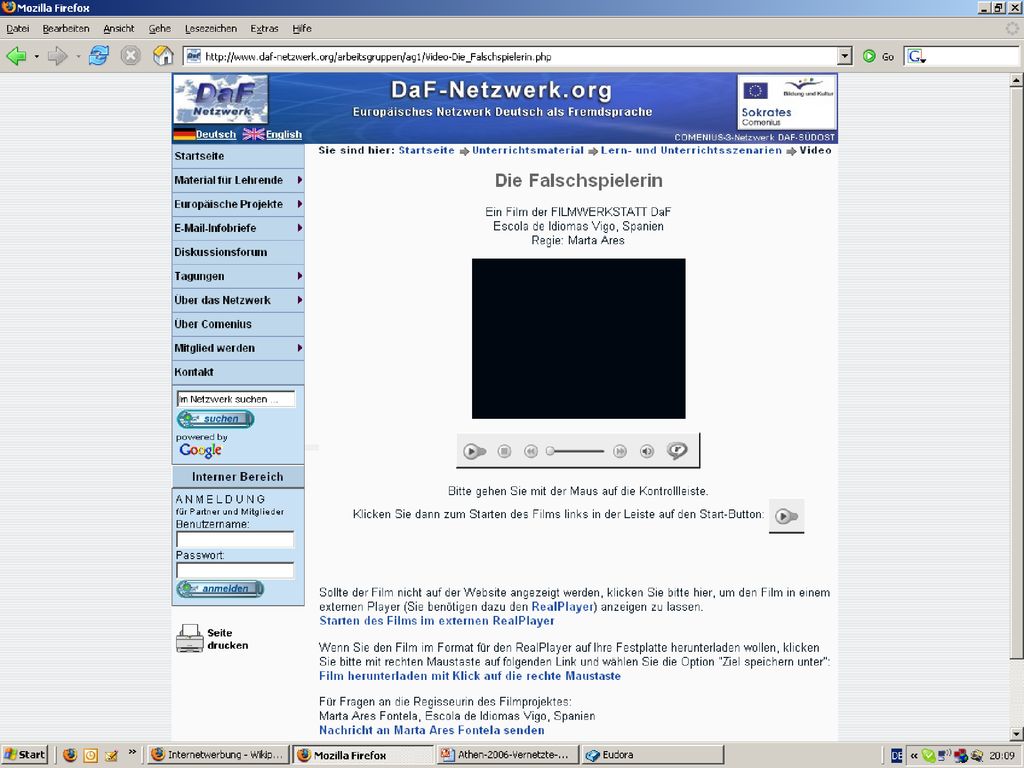Switch to Eudora in the taskbar
Viewport: 1024px width, 768px height.
pos(652,755)
